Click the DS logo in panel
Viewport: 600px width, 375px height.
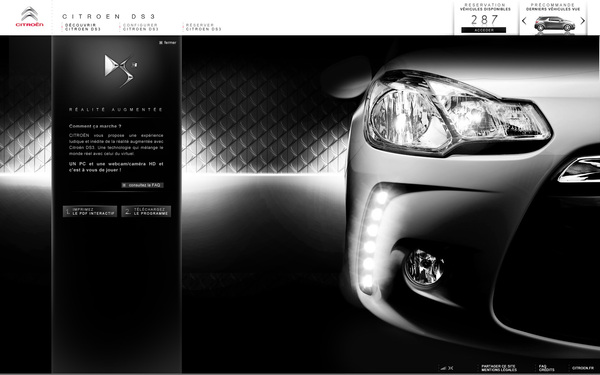(120, 70)
